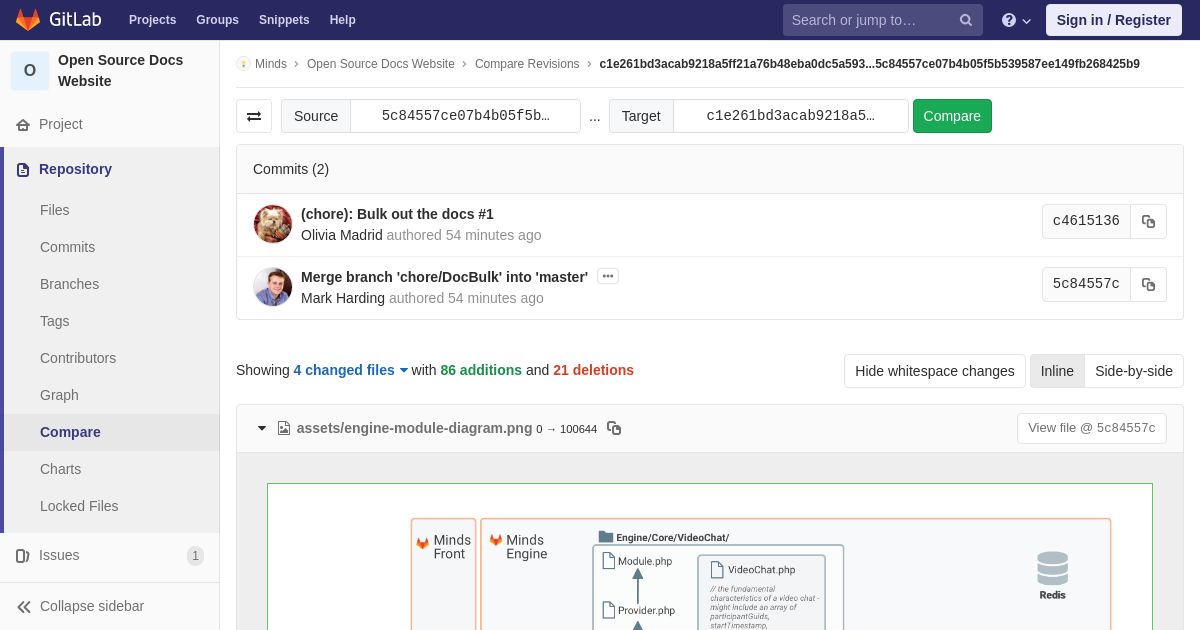Switch to Side-by-side diff view
1200x630 pixels.
pos(1134,371)
